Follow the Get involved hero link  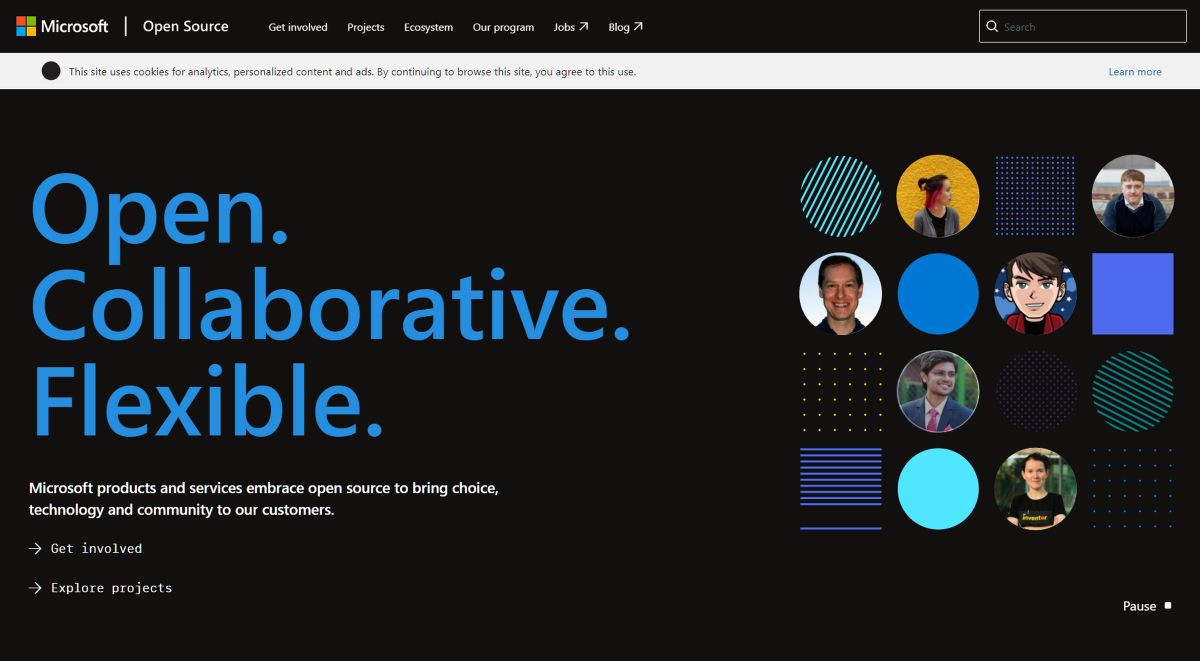[95, 548]
